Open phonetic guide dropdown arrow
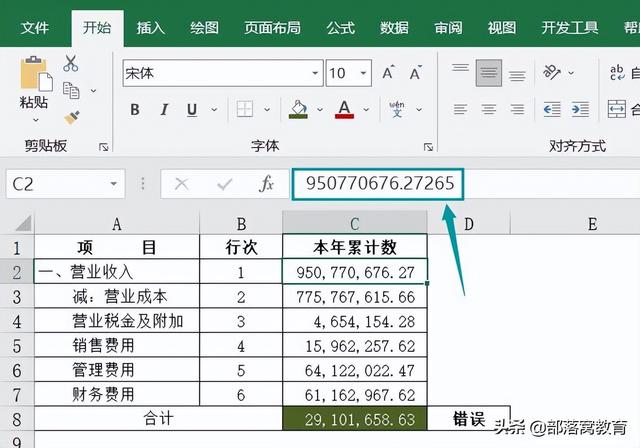This screenshot has width=640, height=448. (x=419, y=109)
